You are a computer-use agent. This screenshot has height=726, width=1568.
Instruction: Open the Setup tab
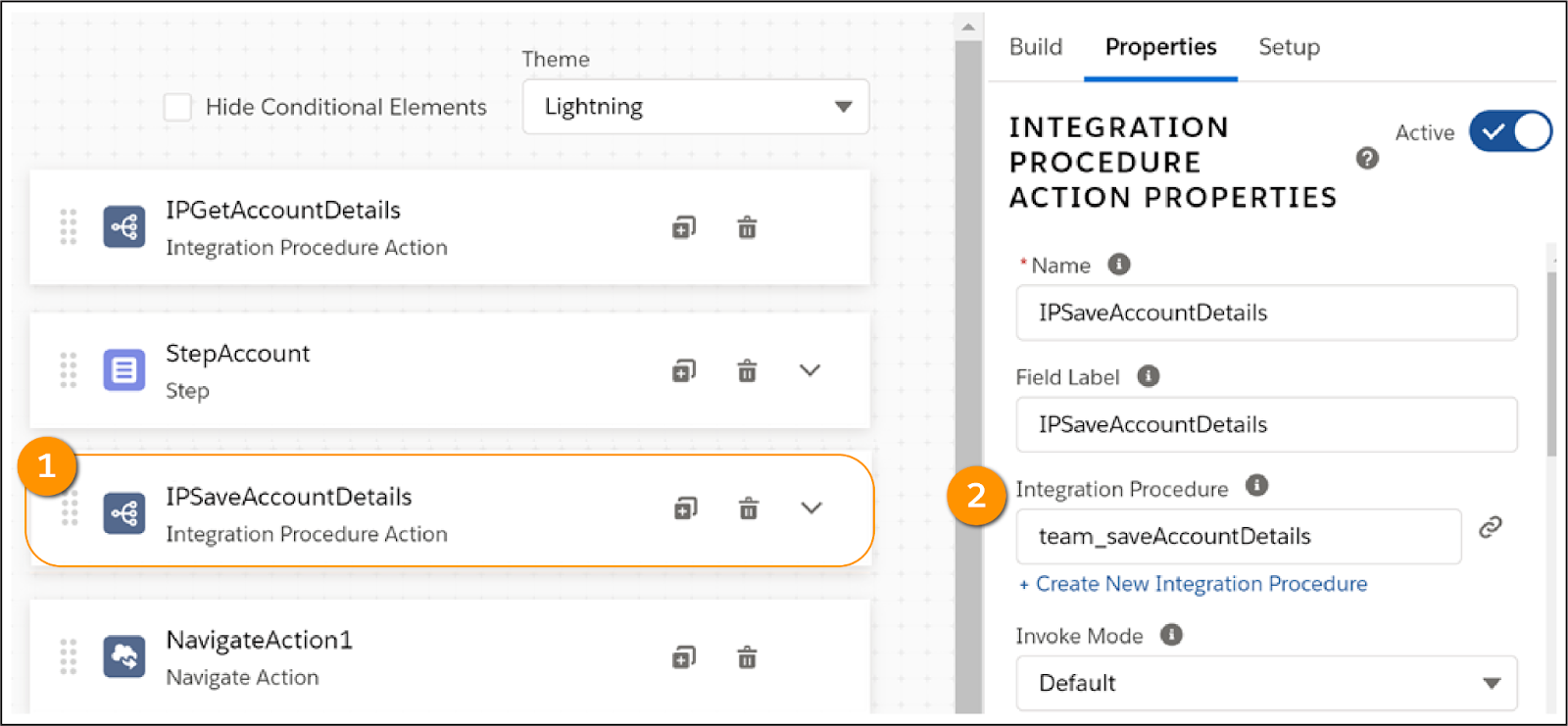coord(1289,47)
